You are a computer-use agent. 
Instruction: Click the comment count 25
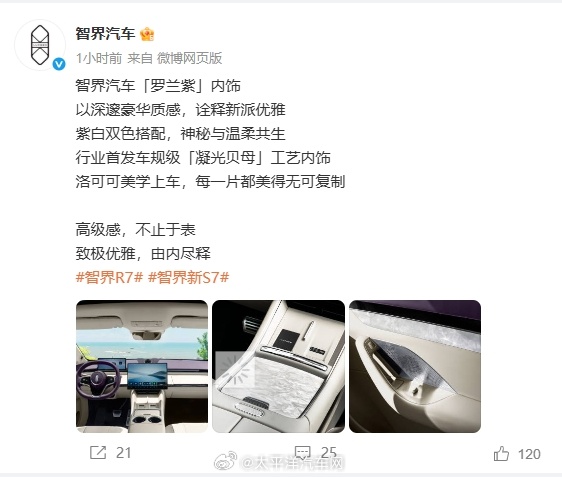tap(329, 452)
